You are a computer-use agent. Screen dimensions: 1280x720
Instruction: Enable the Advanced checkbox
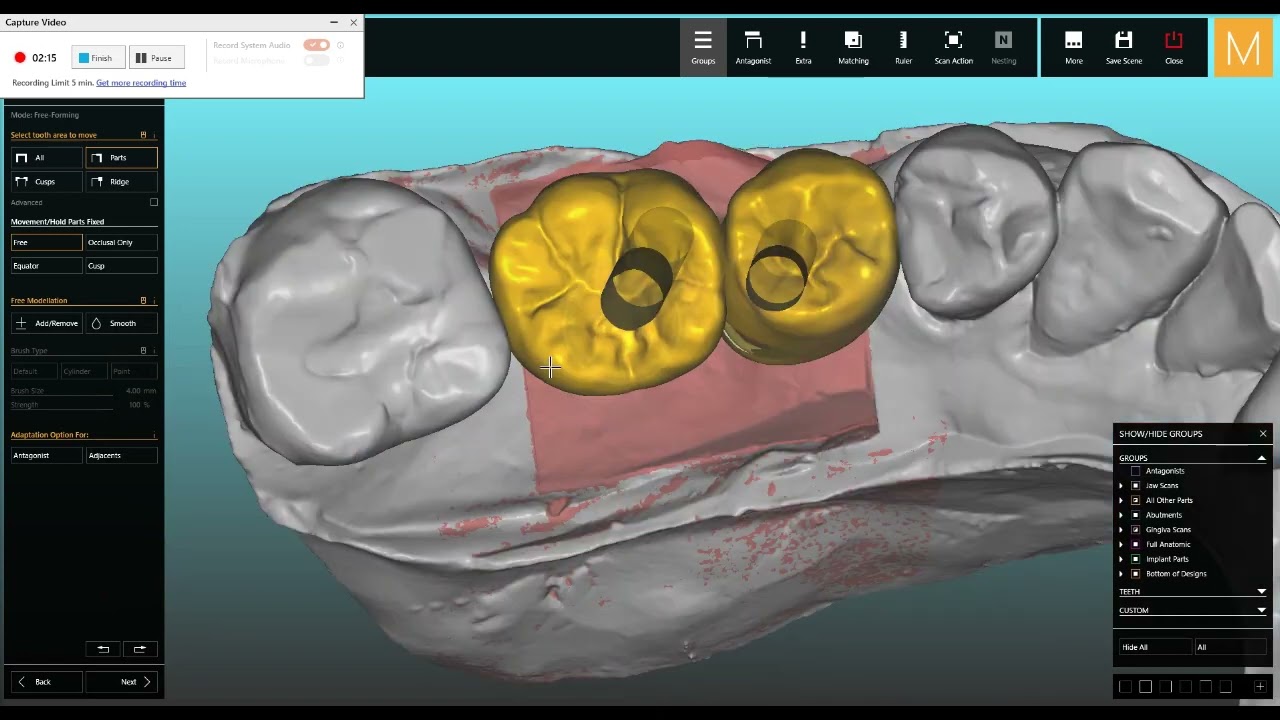point(154,202)
